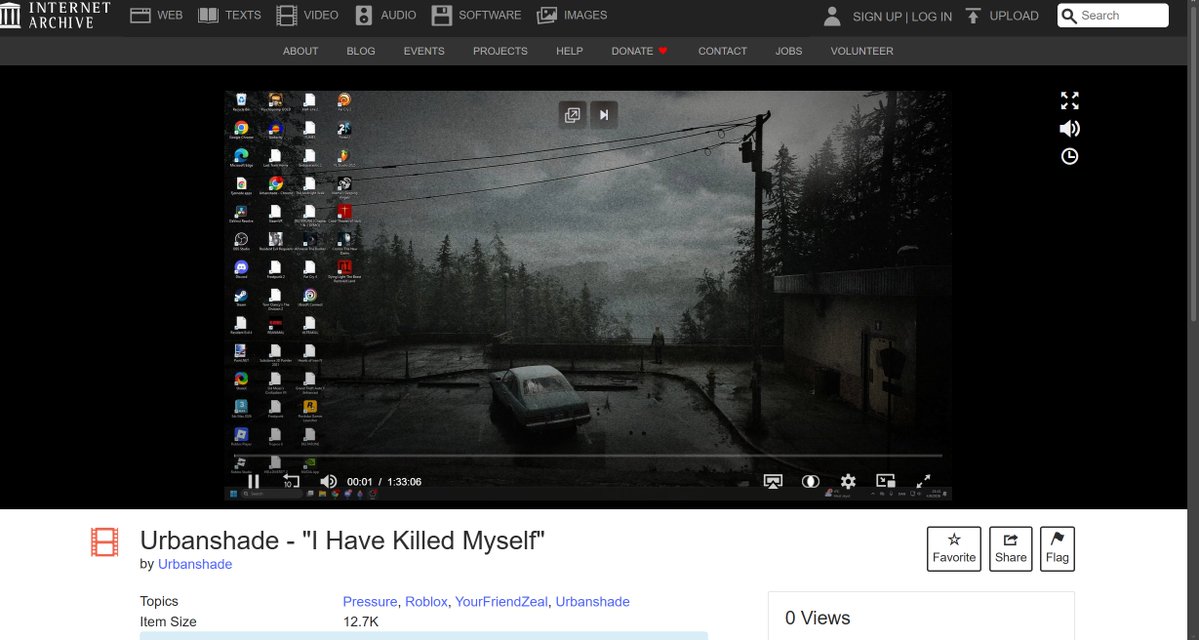This screenshot has width=1199, height=640.
Task: Click the '0 Views' statistic text
Action: (x=817, y=618)
